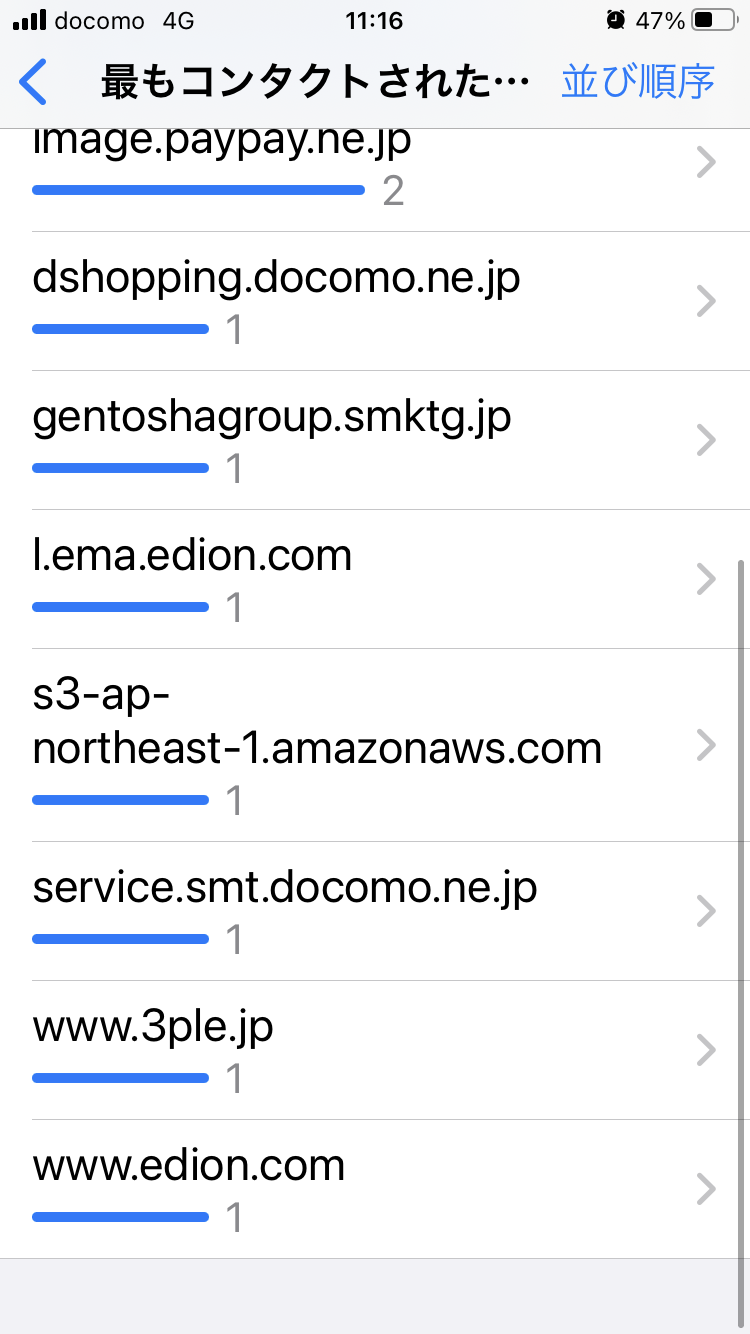Click contact count bar under image.paypay.ne.jp
The height and width of the screenshot is (1334, 750).
[198, 189]
